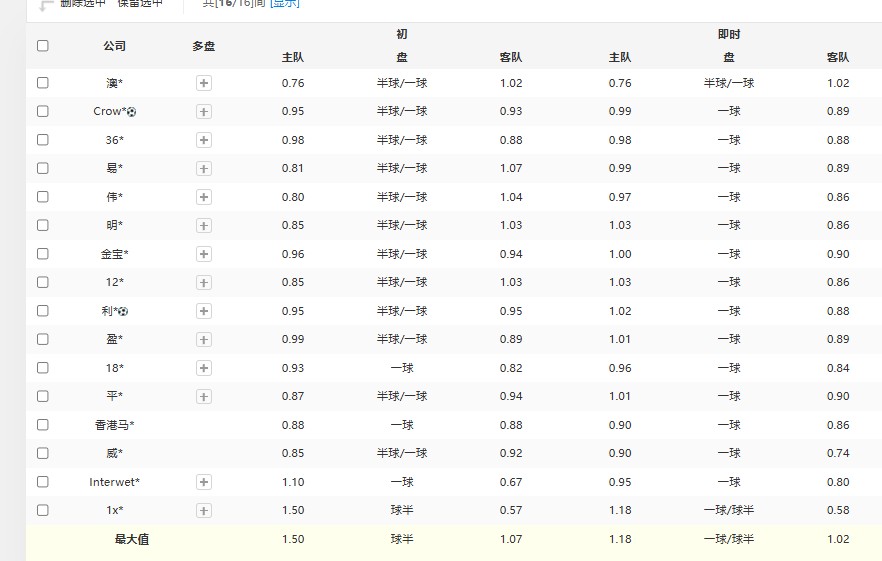This screenshot has height=561, width=882.
Task: Click plus icon in 18* row
Action: click(204, 368)
